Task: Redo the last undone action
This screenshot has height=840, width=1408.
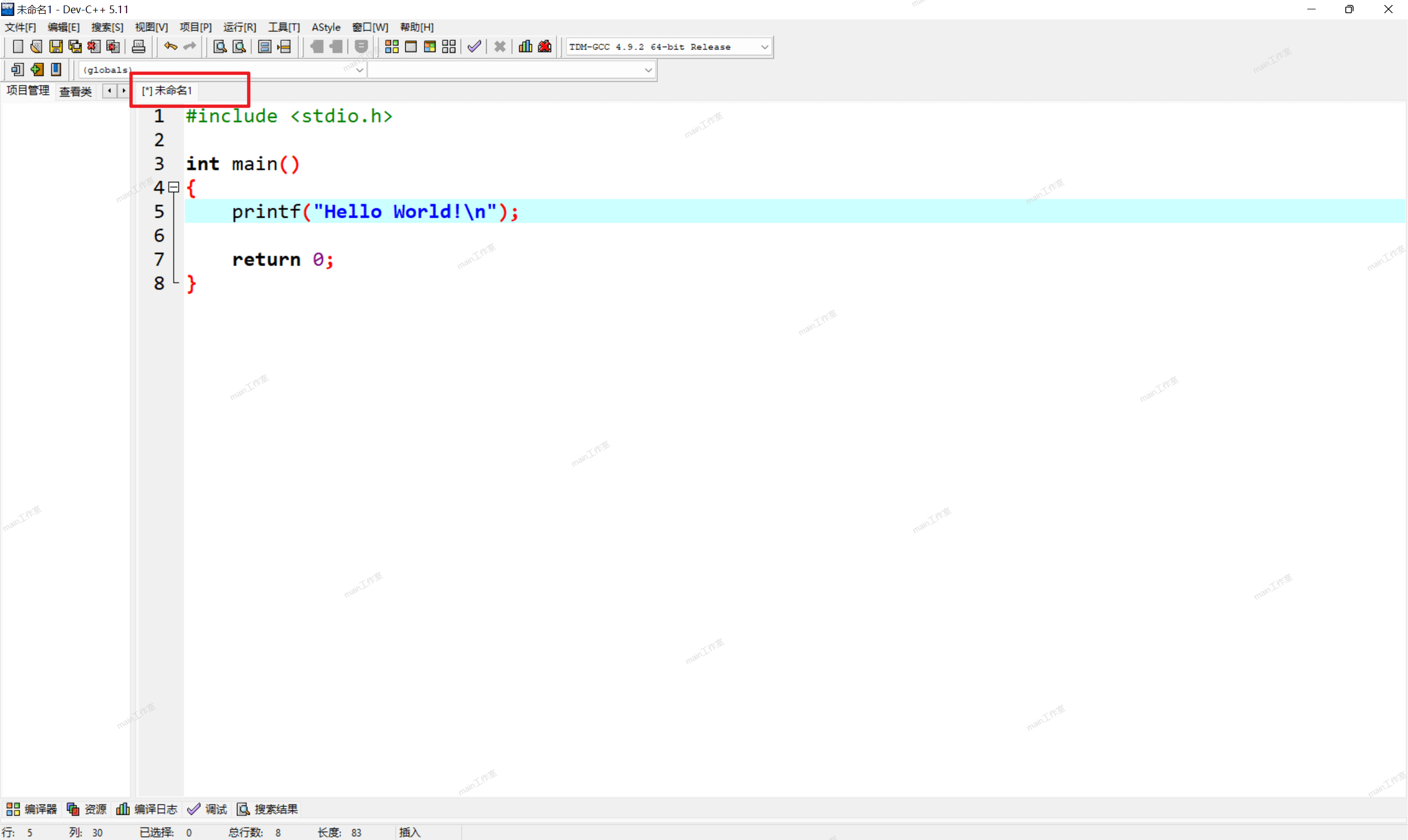Action: pos(189,46)
